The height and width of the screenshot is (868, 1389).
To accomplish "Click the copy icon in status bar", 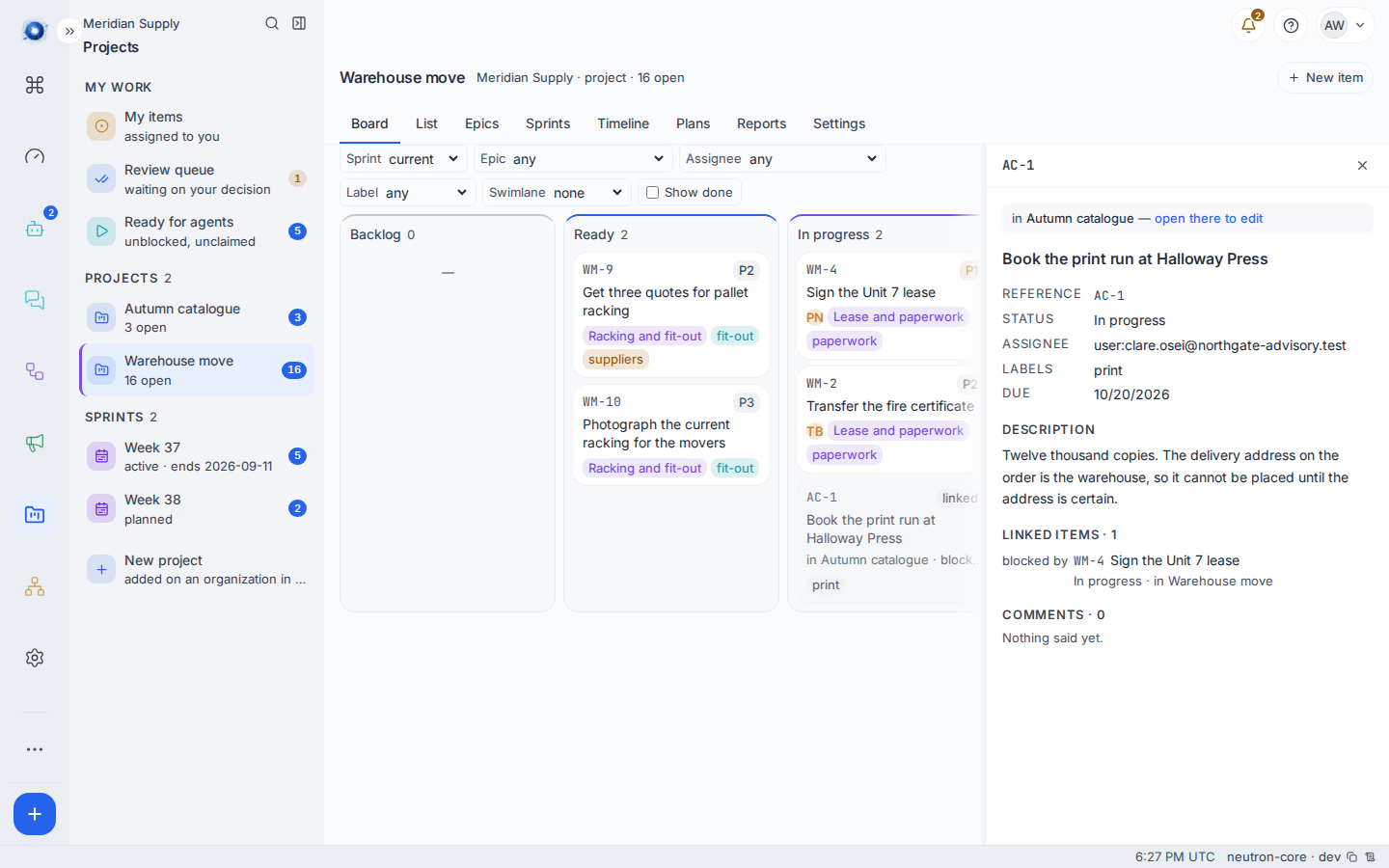I will [1351, 856].
